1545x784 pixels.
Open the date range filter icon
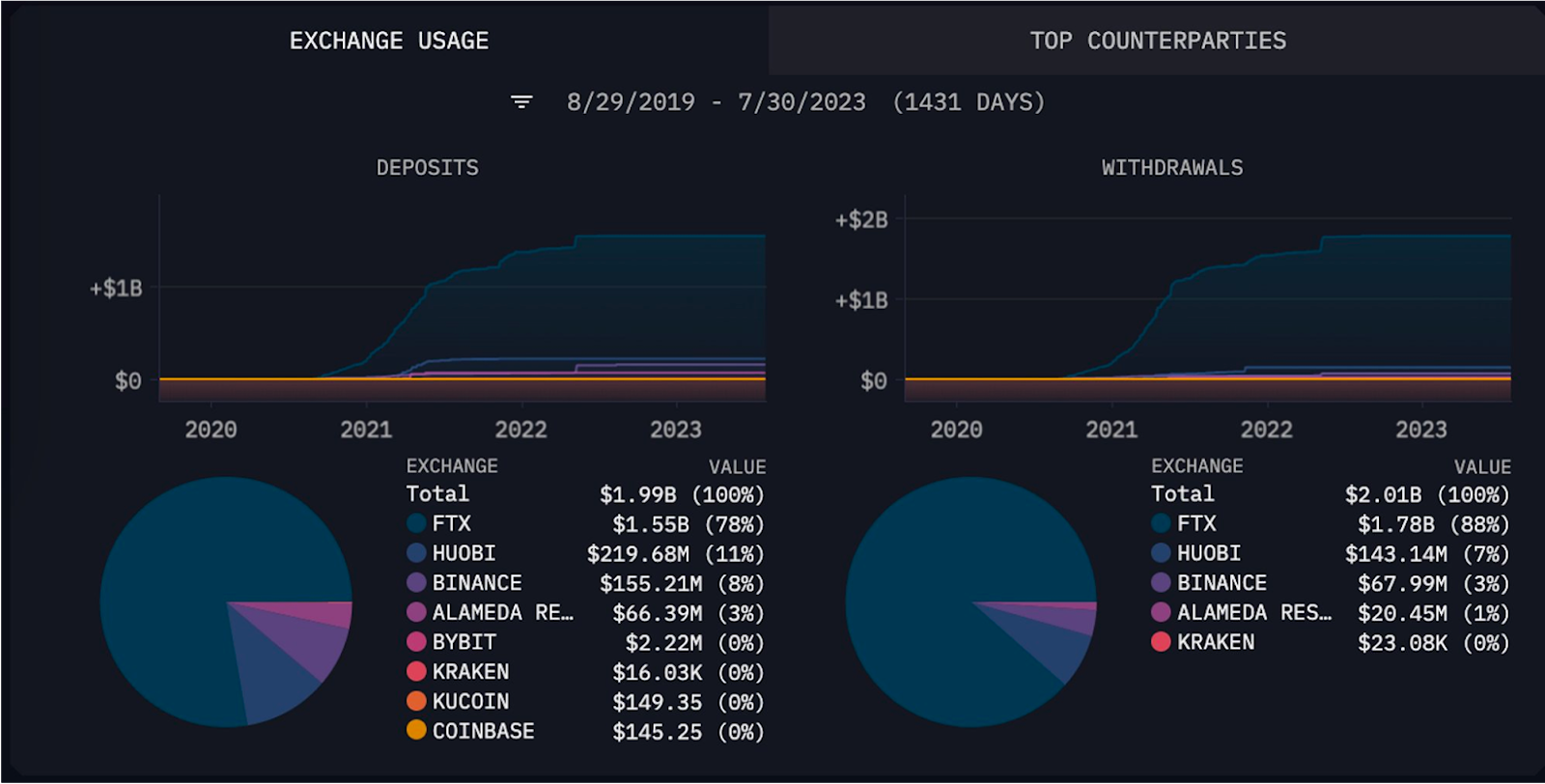521,101
